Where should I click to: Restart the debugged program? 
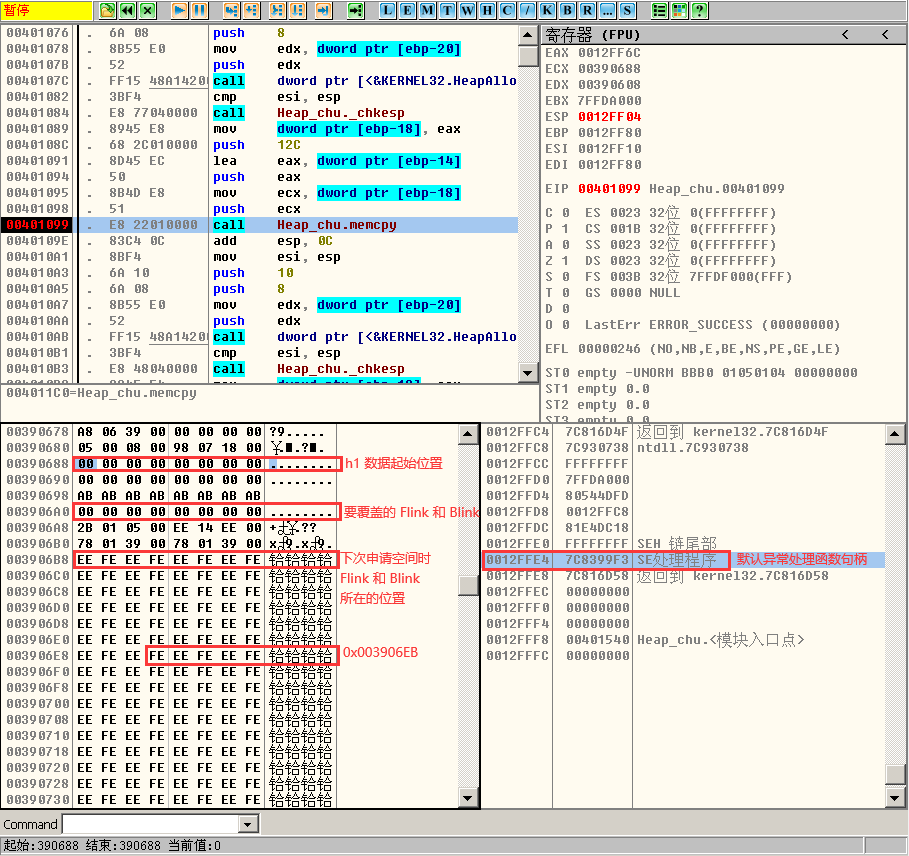(128, 10)
